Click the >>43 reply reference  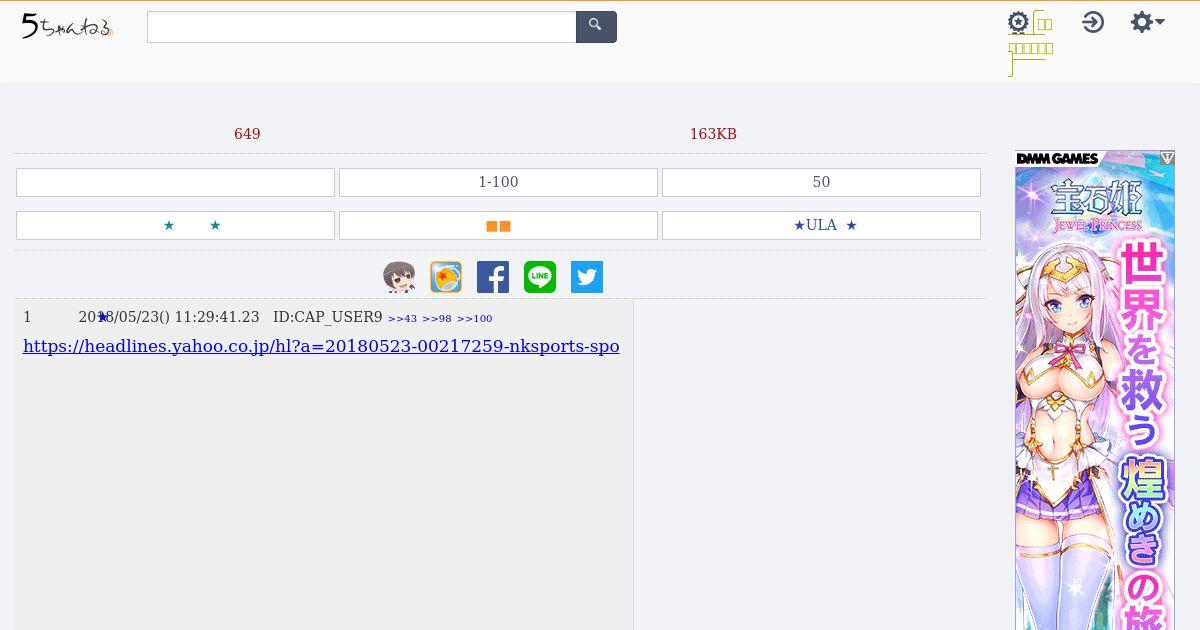(x=402, y=318)
